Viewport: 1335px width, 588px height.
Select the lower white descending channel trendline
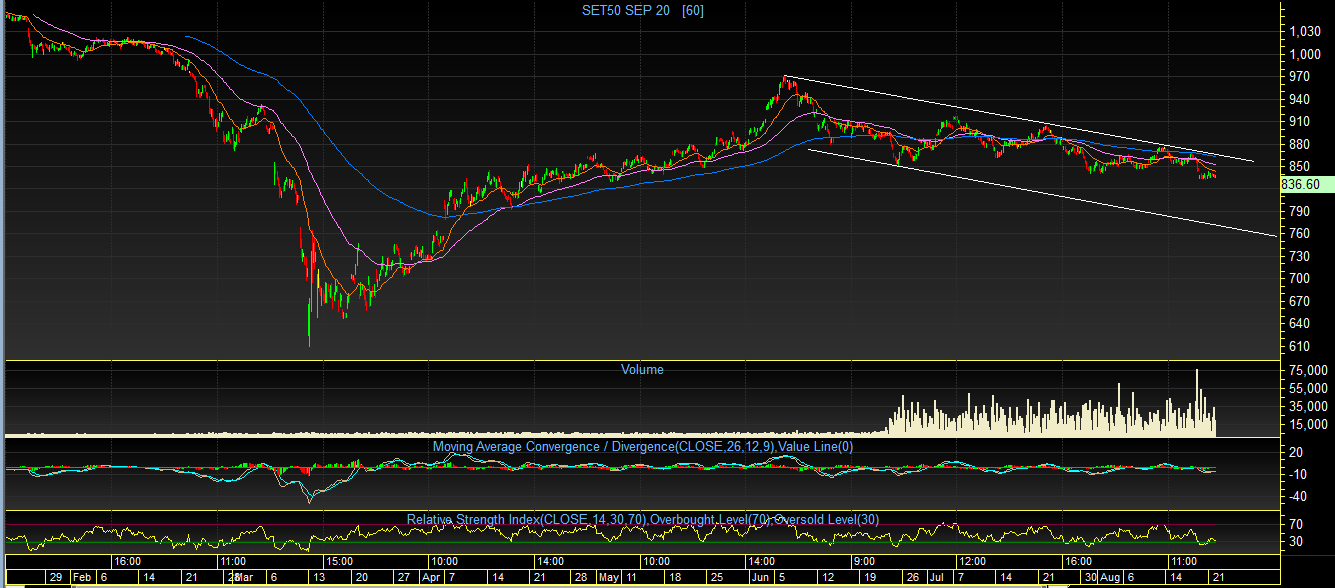click(x=1040, y=193)
